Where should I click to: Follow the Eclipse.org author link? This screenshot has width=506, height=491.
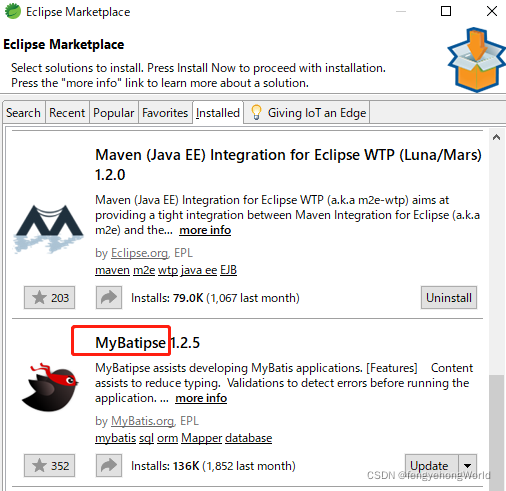[139, 253]
